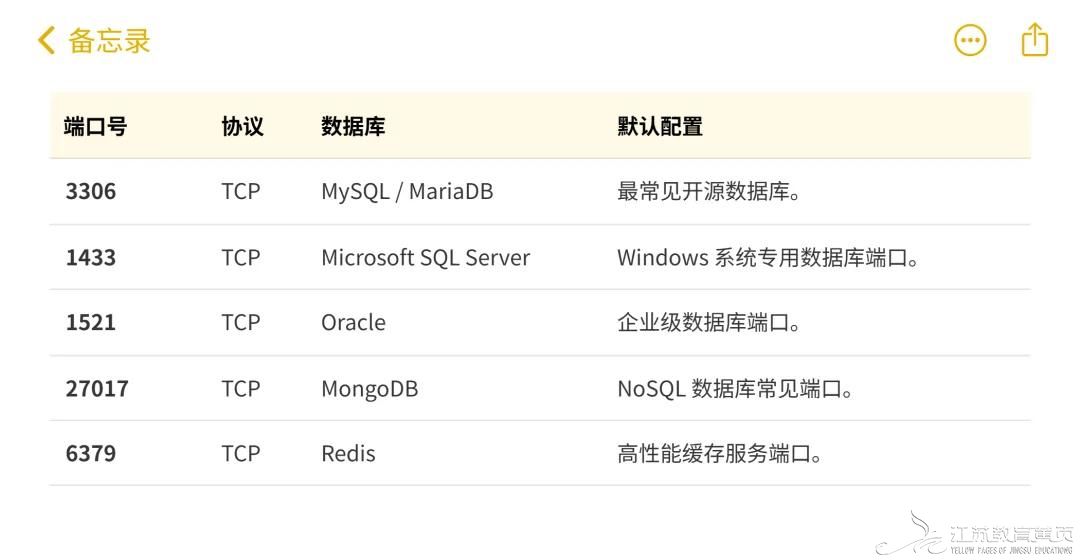Select the 端口号 column header

(95, 127)
